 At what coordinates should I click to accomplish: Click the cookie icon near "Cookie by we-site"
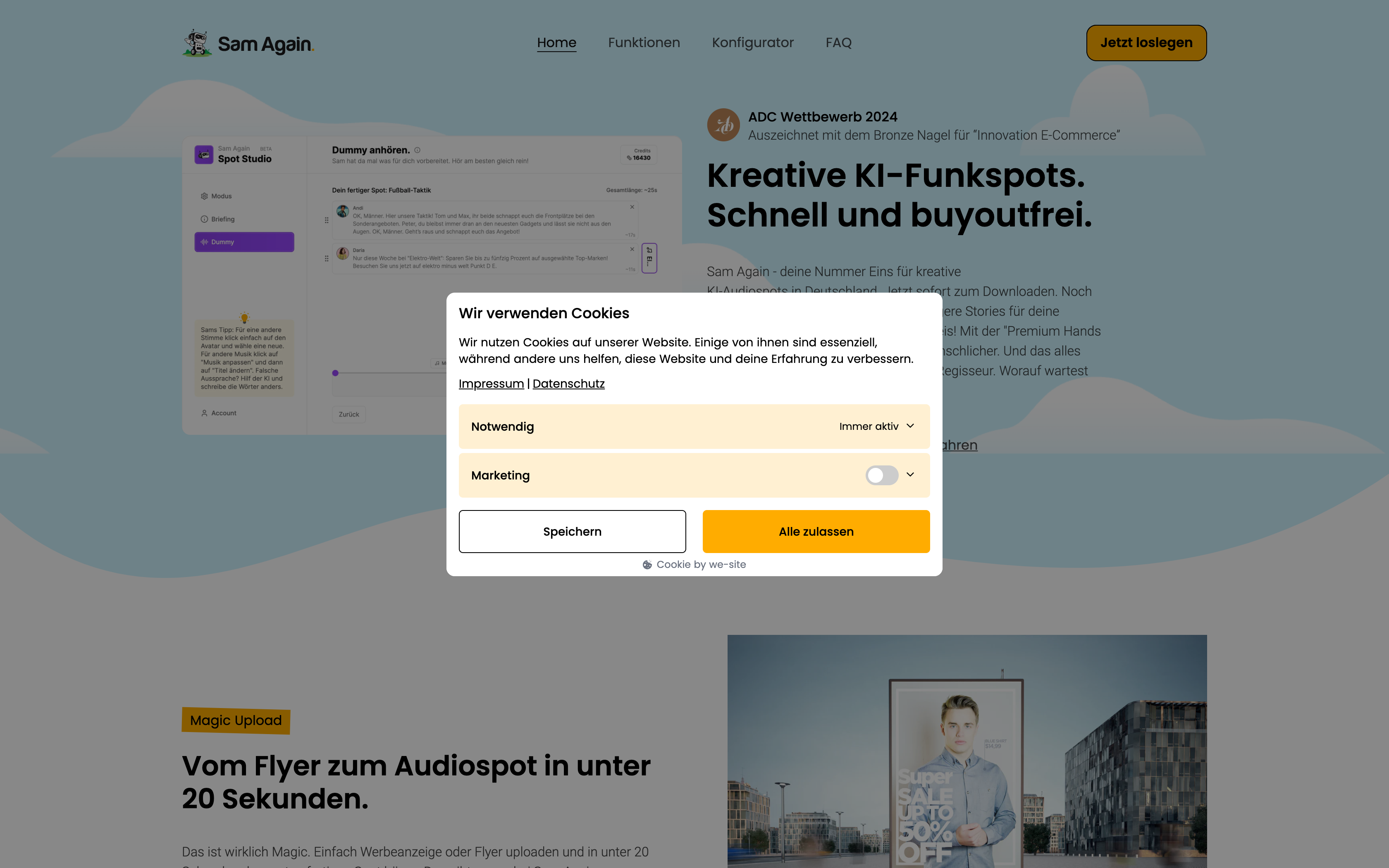(x=647, y=564)
